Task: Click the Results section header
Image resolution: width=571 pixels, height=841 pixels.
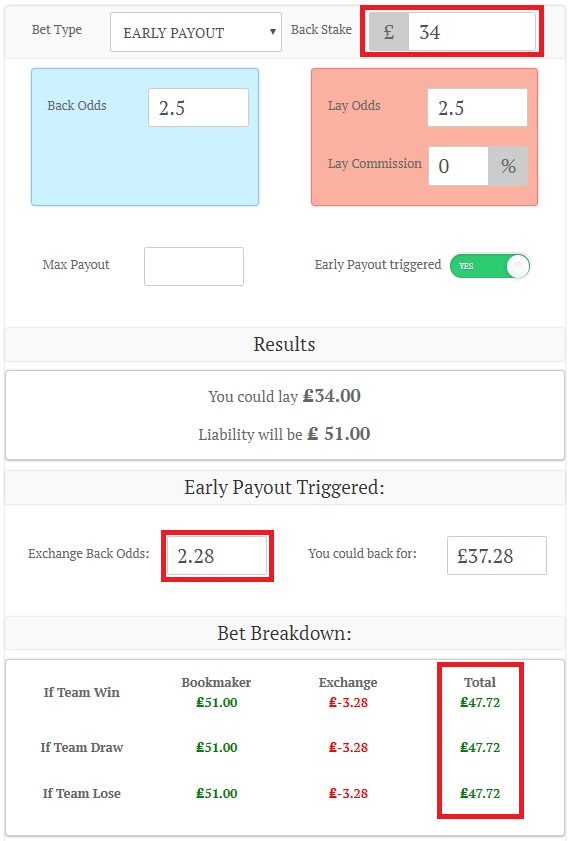Action: tap(285, 344)
